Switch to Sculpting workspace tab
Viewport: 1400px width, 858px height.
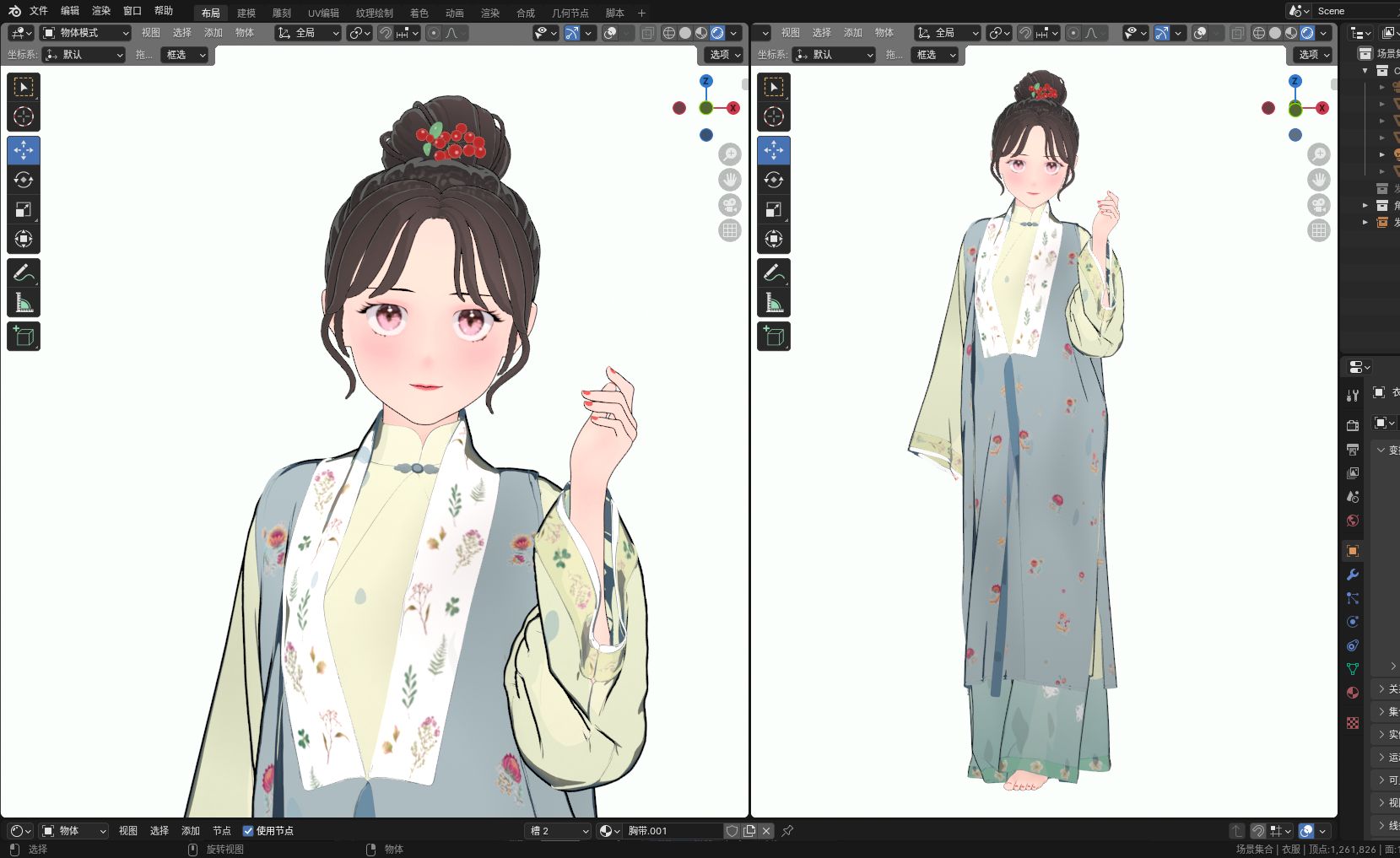282,13
